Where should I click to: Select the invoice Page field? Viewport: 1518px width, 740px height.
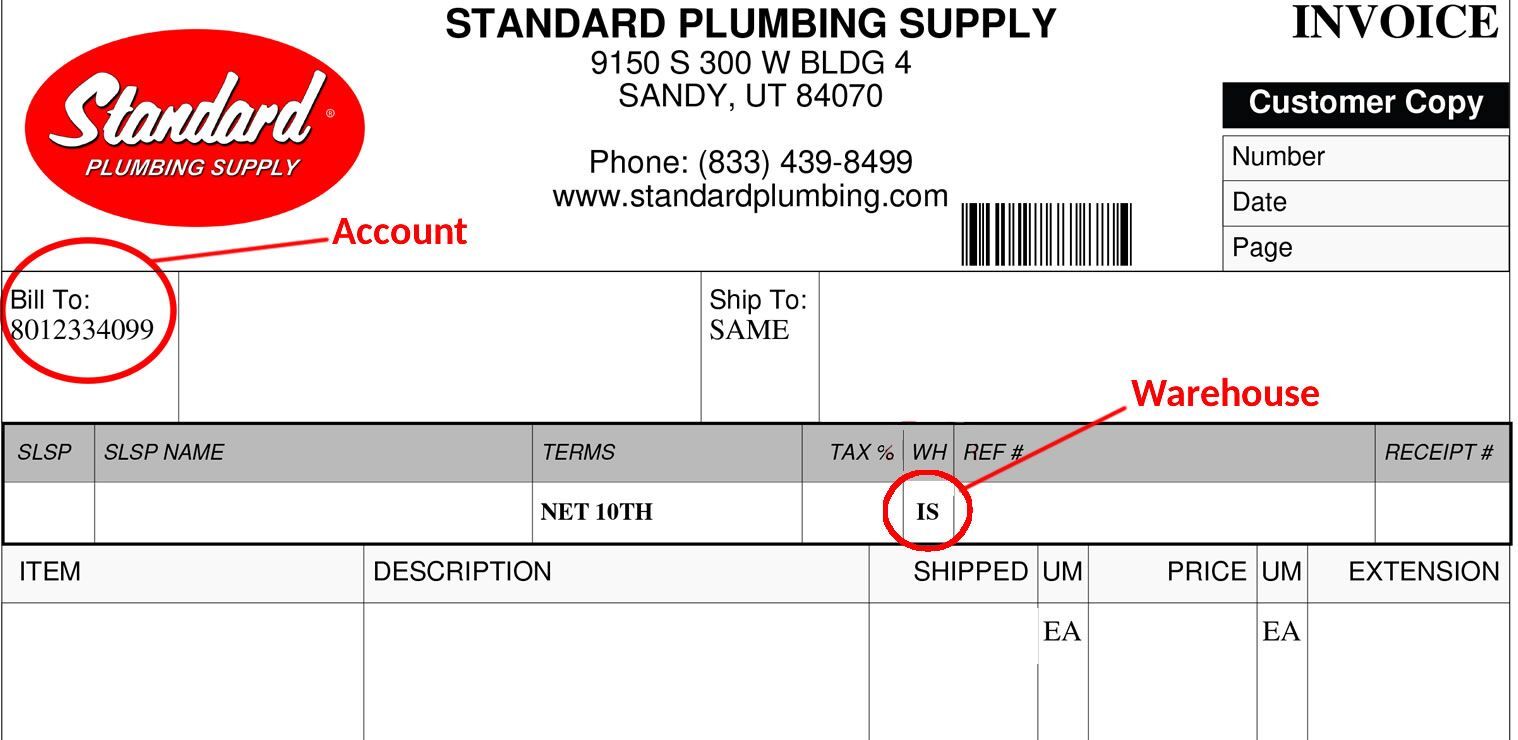point(1366,248)
